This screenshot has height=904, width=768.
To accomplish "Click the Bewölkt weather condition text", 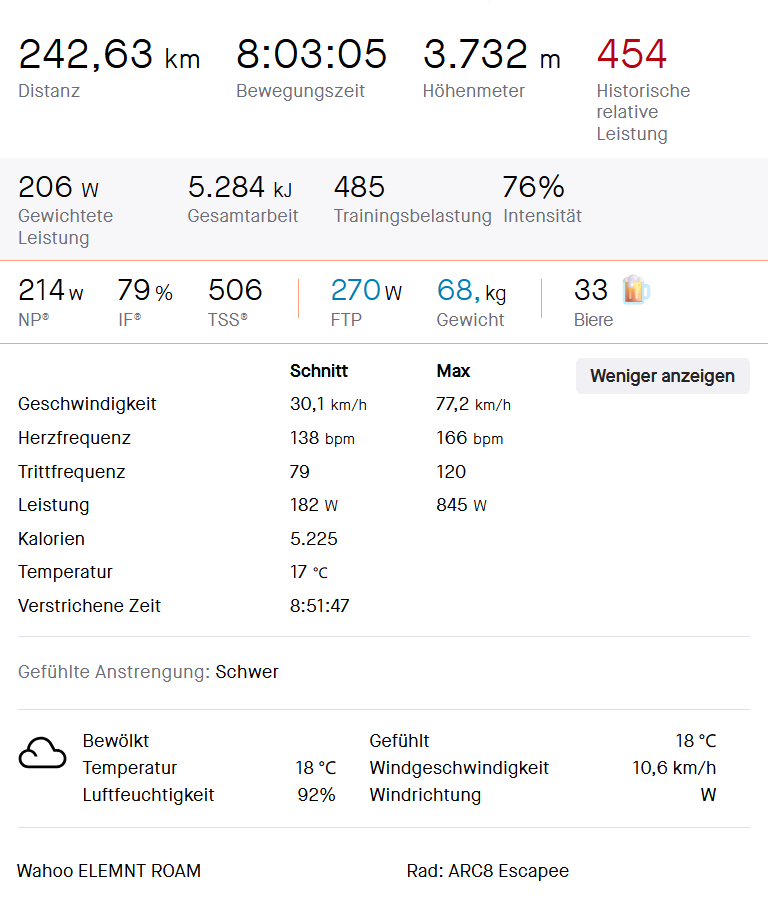I will pyautogui.click(x=116, y=741).
